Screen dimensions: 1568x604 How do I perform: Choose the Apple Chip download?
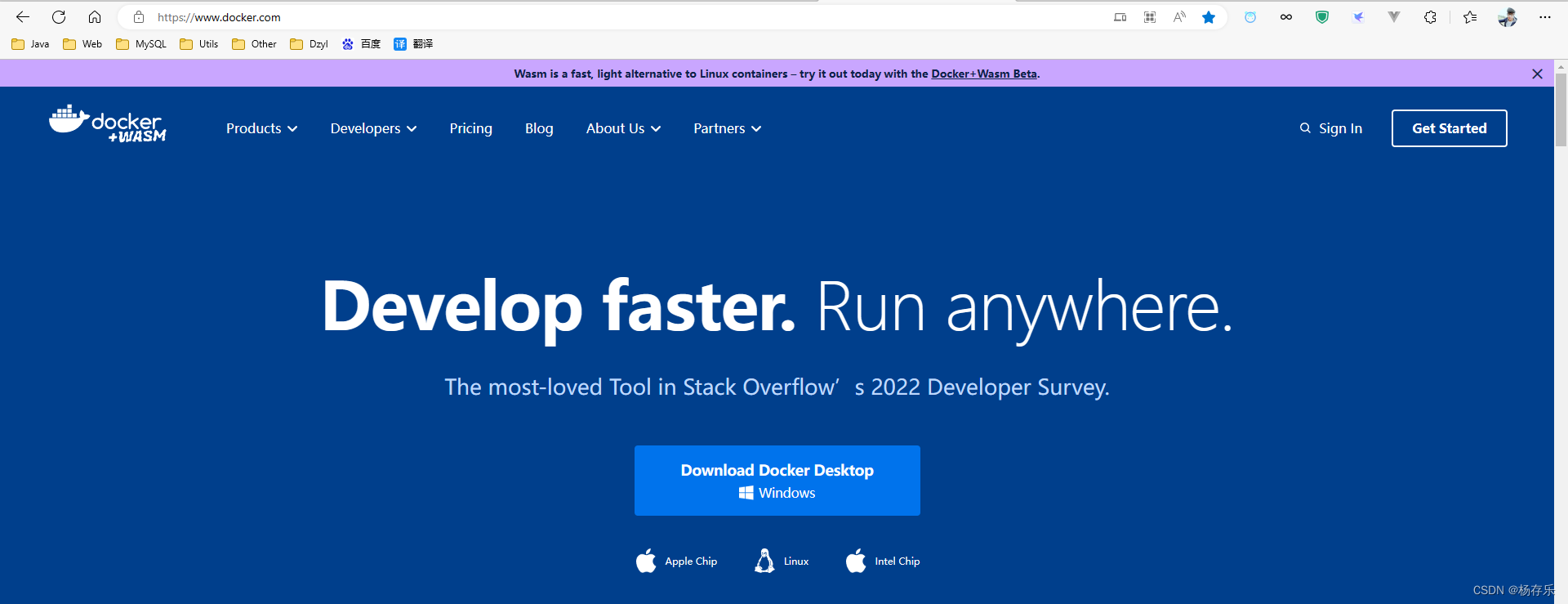pos(676,561)
